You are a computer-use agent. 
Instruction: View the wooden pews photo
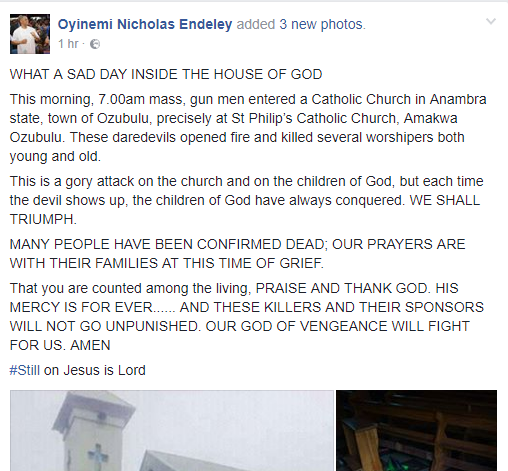tap(416, 430)
